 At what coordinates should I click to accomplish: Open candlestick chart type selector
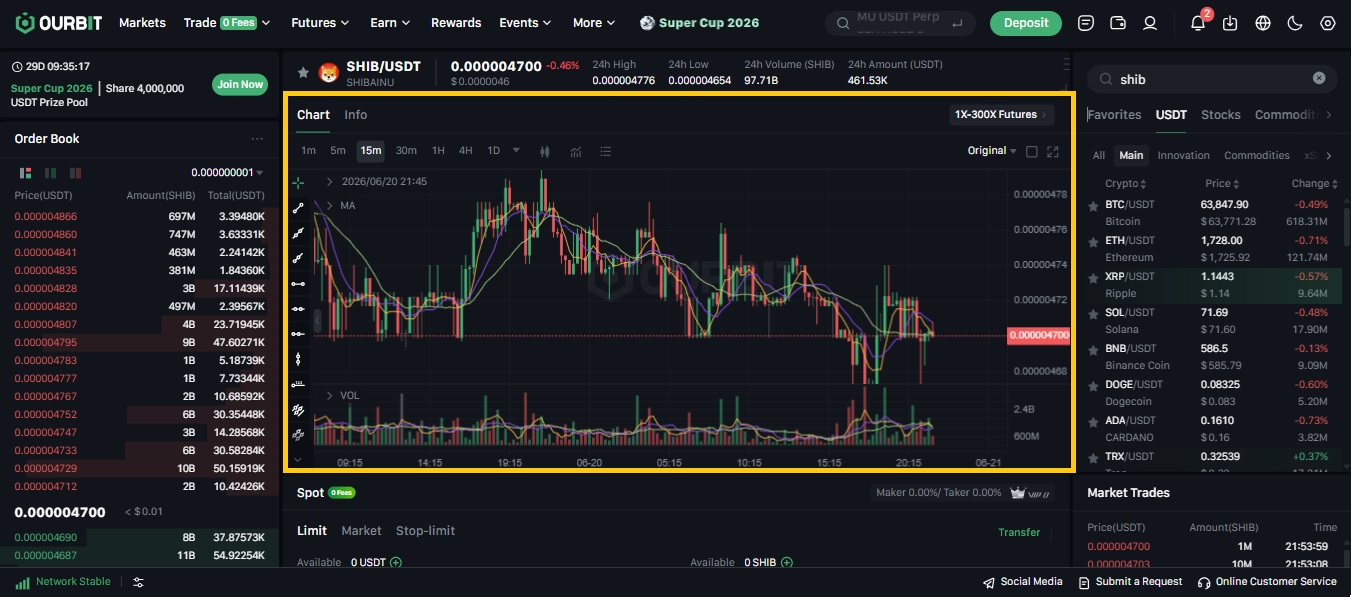coord(545,151)
